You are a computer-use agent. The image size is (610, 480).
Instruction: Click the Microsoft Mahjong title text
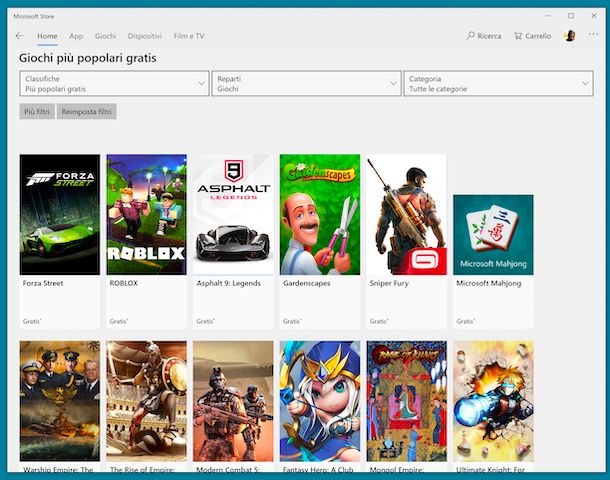[x=489, y=283]
